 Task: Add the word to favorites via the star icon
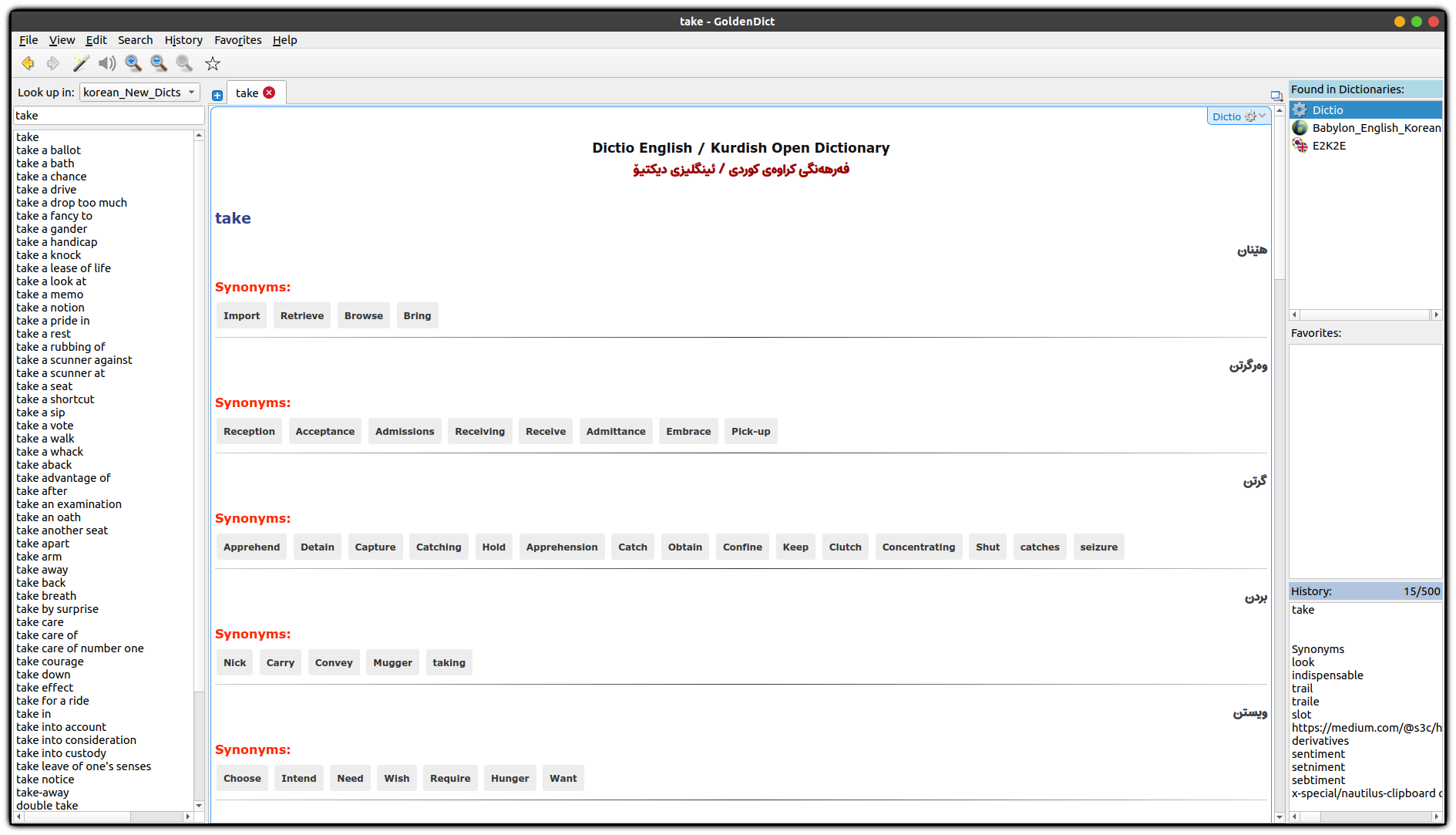pos(213,63)
